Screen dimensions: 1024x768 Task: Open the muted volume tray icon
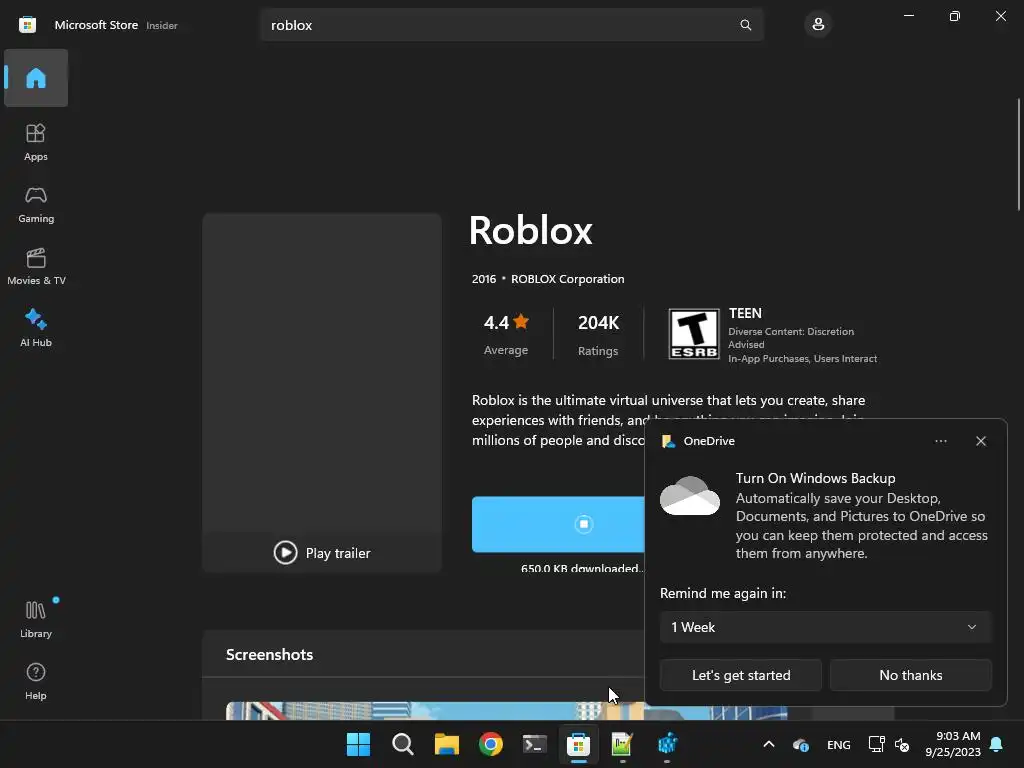902,744
